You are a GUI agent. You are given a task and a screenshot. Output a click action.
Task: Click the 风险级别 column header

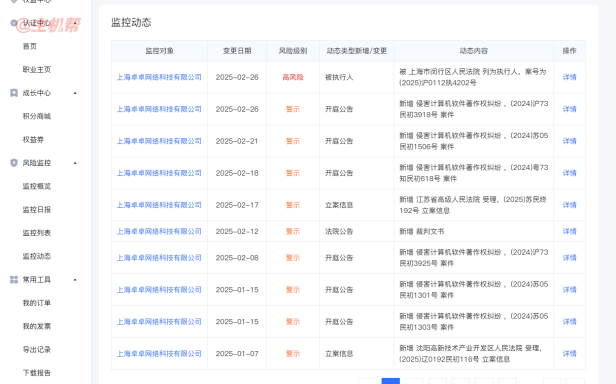tap(293, 51)
